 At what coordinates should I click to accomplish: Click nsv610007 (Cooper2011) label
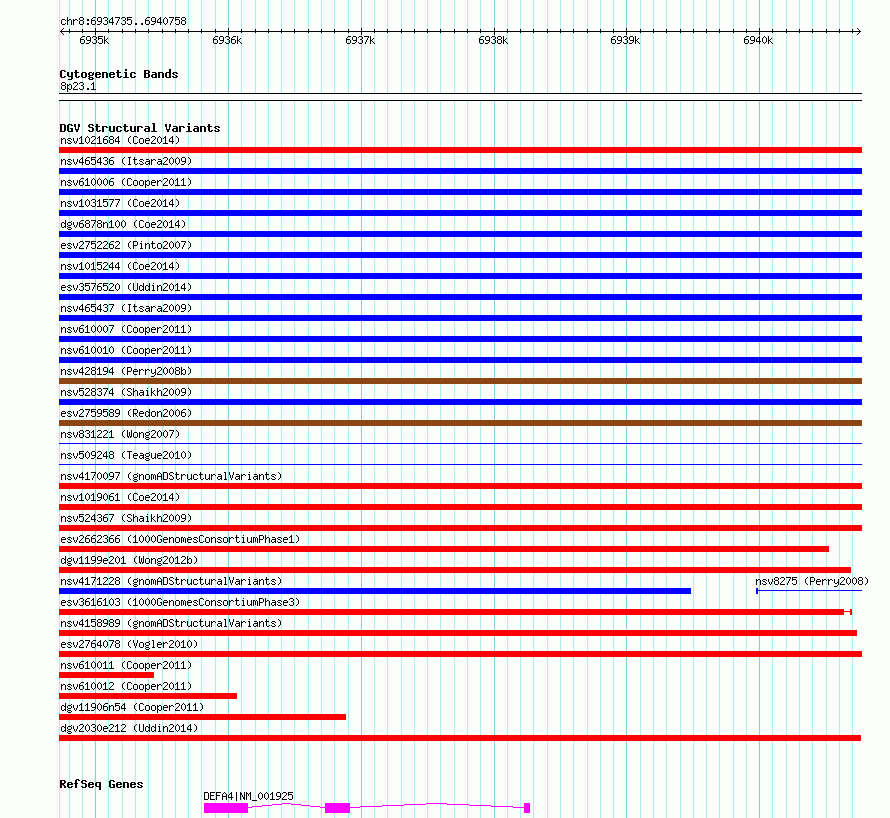126,329
